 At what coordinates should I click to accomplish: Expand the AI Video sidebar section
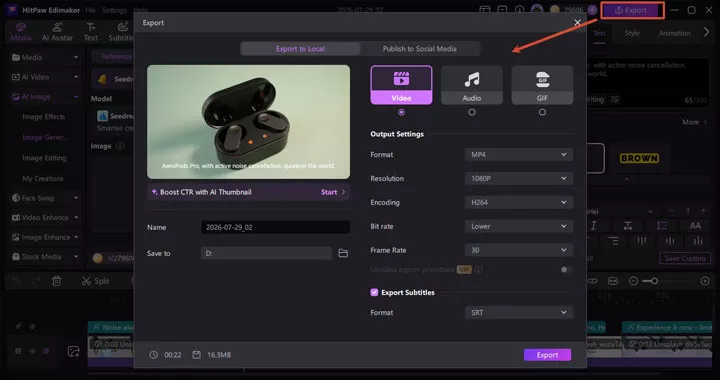[45, 77]
